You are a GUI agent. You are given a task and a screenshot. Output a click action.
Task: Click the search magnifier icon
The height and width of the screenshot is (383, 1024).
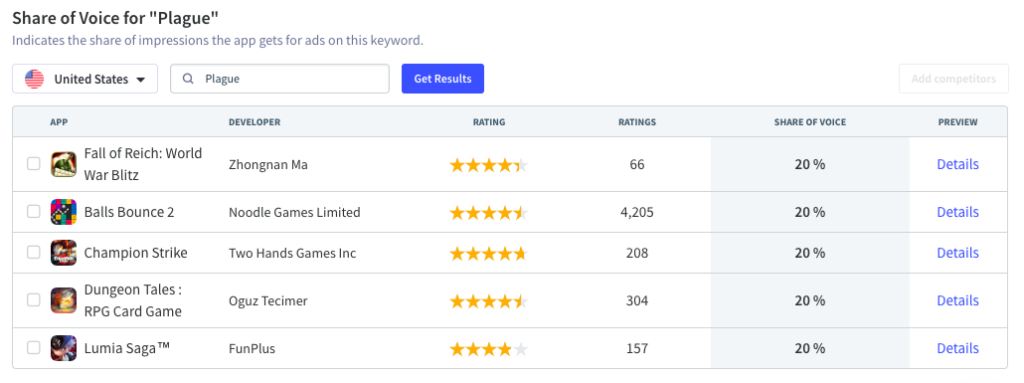coord(188,79)
